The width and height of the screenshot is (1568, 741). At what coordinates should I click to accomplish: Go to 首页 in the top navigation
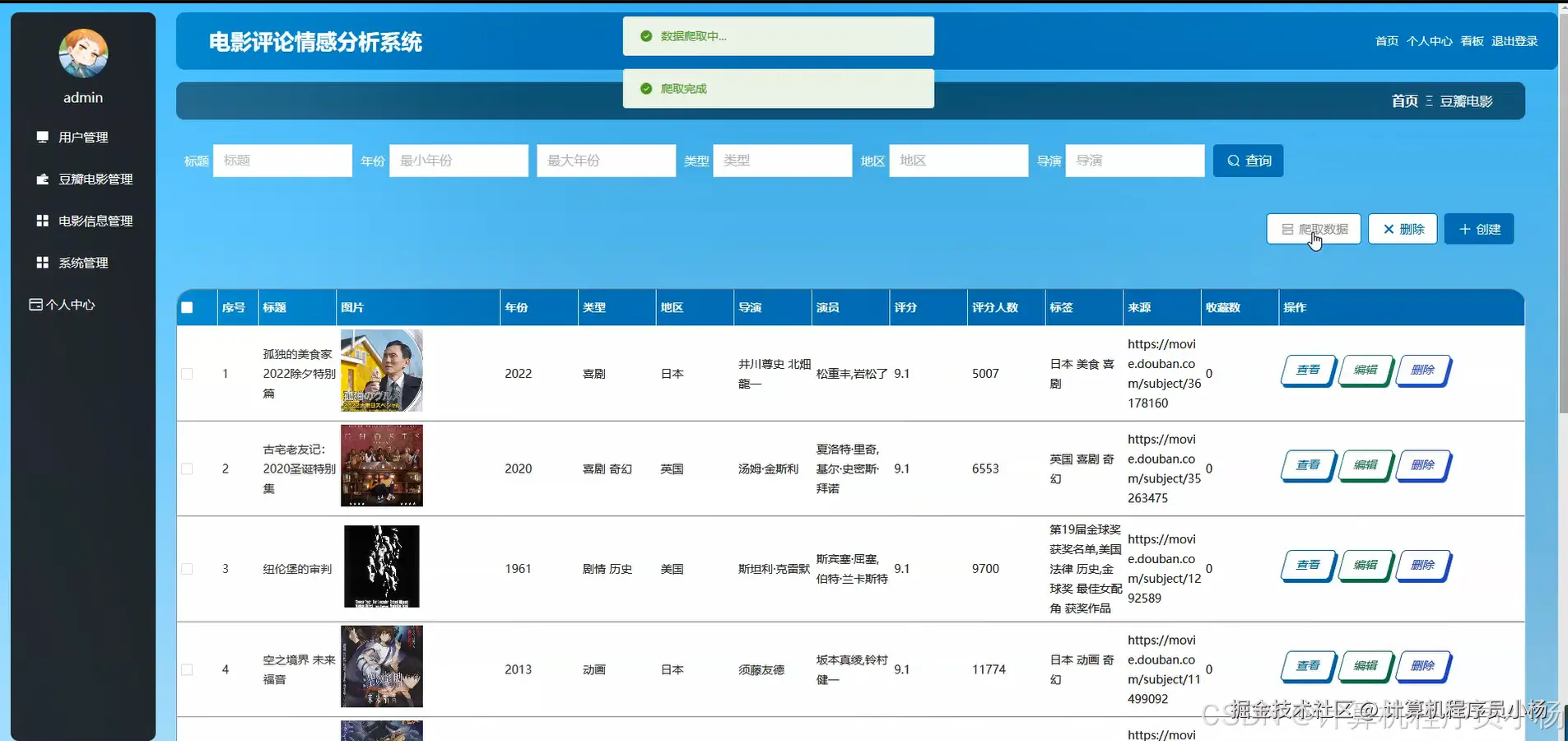coord(1387,41)
